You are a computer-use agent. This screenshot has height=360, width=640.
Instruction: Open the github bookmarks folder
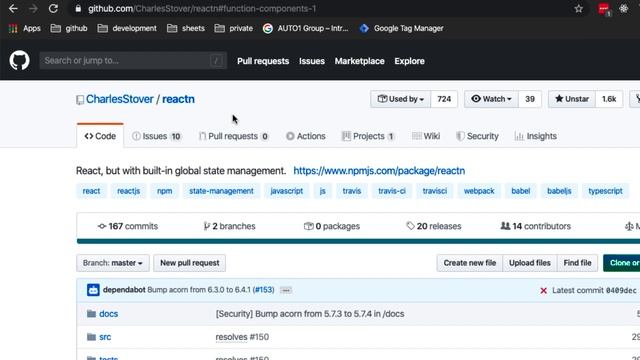pyautogui.click(x=69, y=28)
